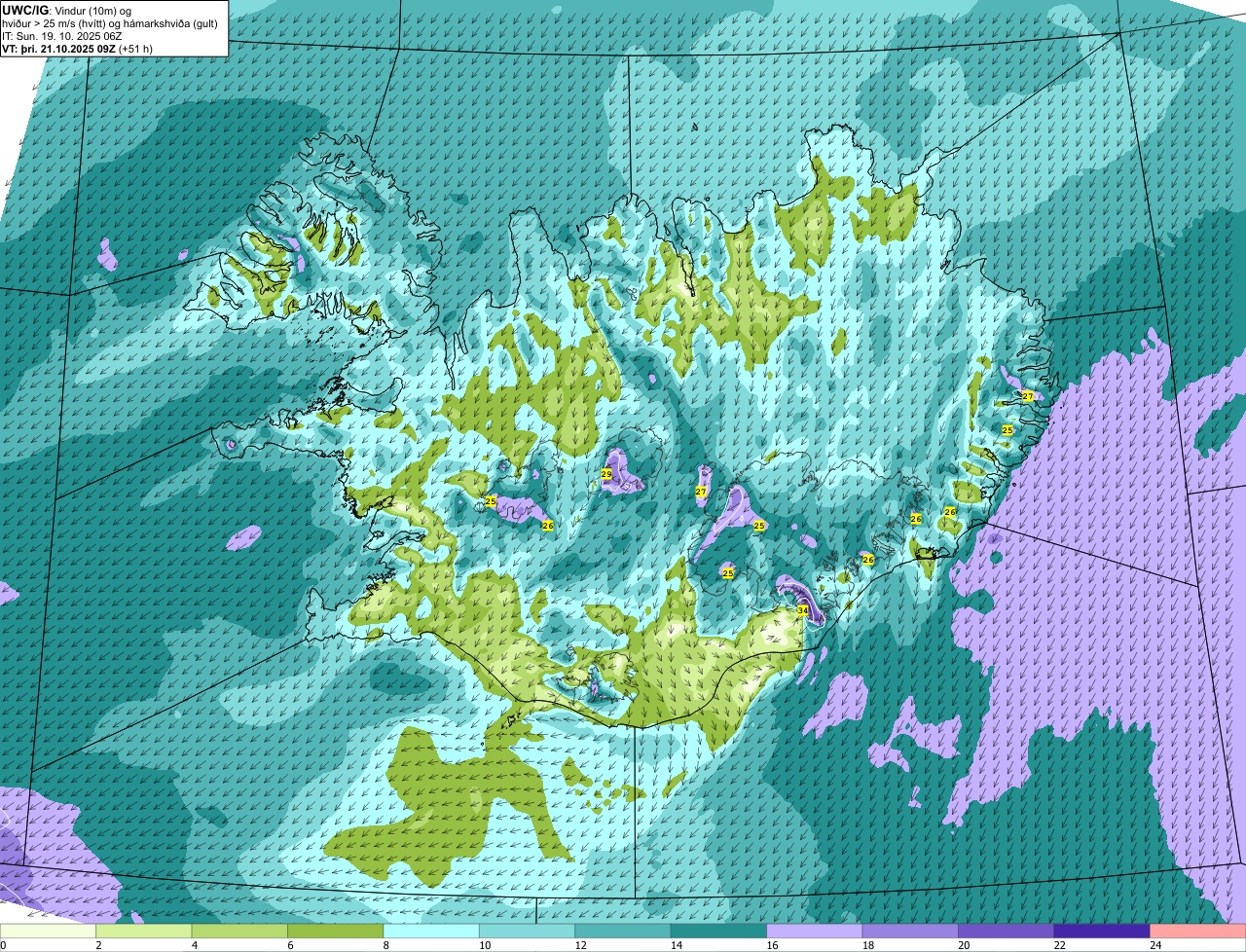This screenshot has height=952, width=1246.
Task: Click the 10–12 m/s turquoise legend swatch
Action: tap(528, 931)
